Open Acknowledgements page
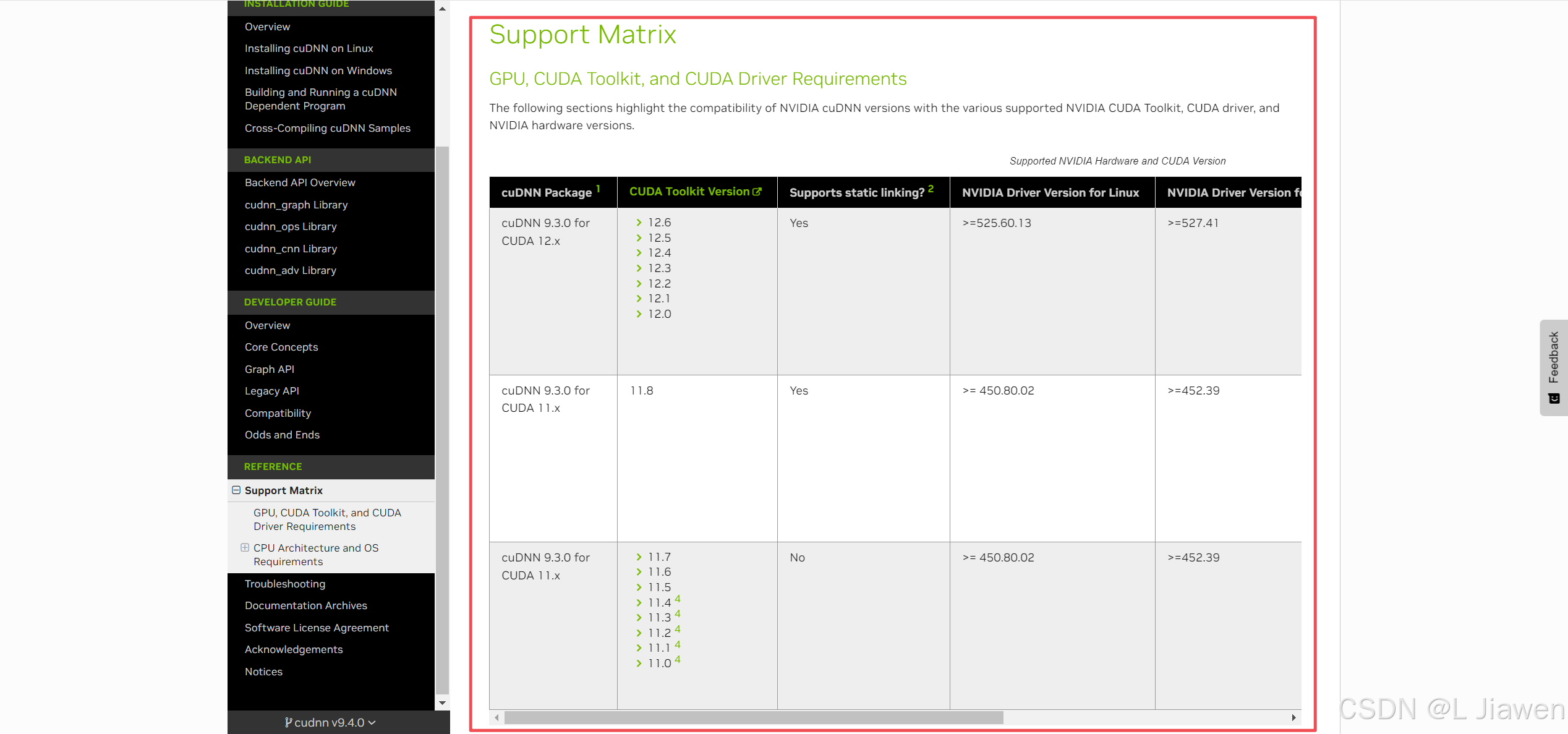Viewport: 1568px width, 734px height. (x=294, y=649)
